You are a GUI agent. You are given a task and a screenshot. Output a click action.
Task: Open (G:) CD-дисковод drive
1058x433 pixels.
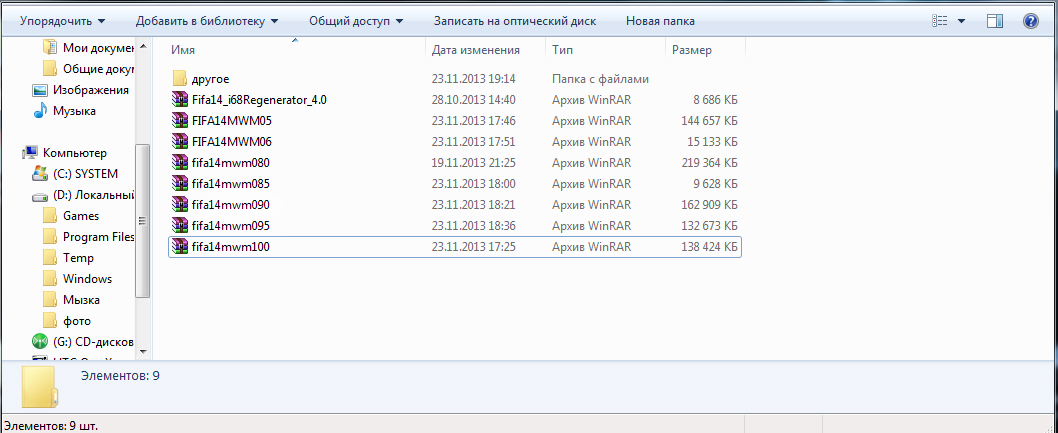click(x=93, y=341)
